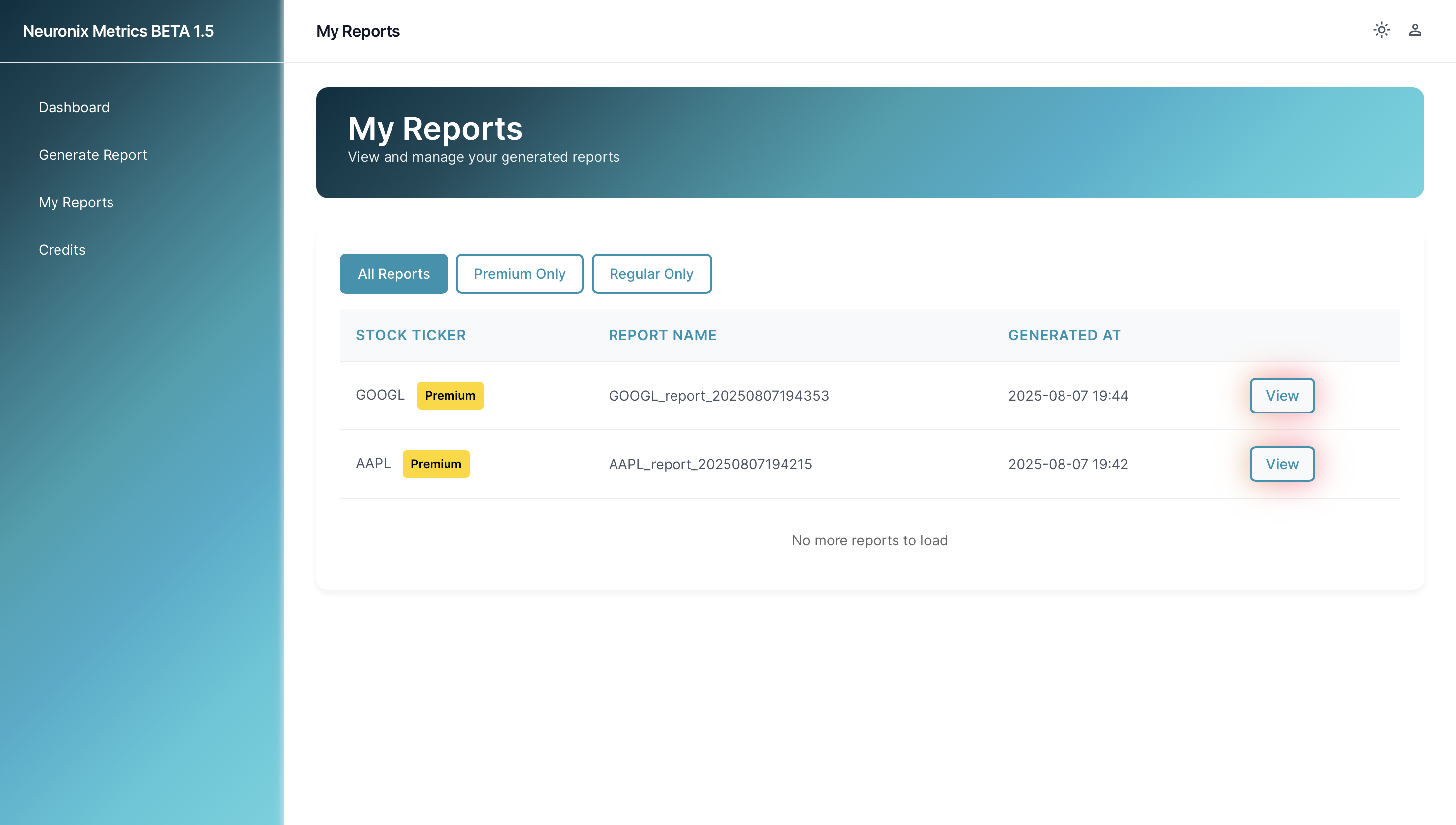
Task: Select the All Reports filter
Action: pyautogui.click(x=393, y=274)
